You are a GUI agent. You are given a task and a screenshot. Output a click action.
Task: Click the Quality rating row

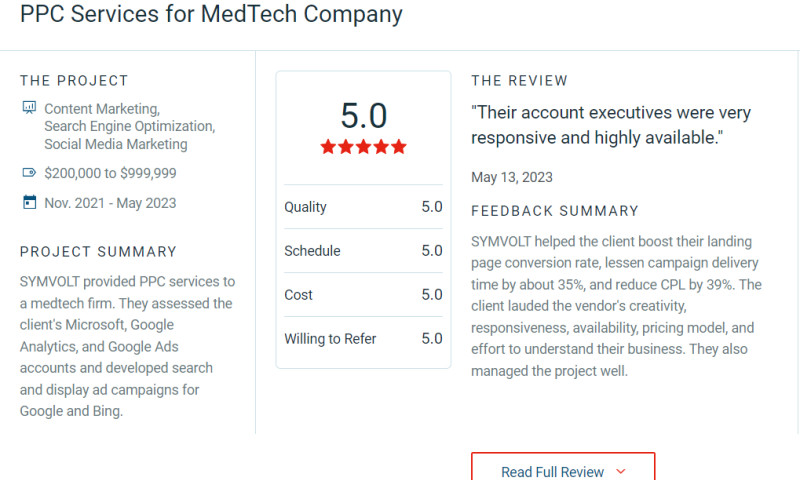(x=363, y=207)
